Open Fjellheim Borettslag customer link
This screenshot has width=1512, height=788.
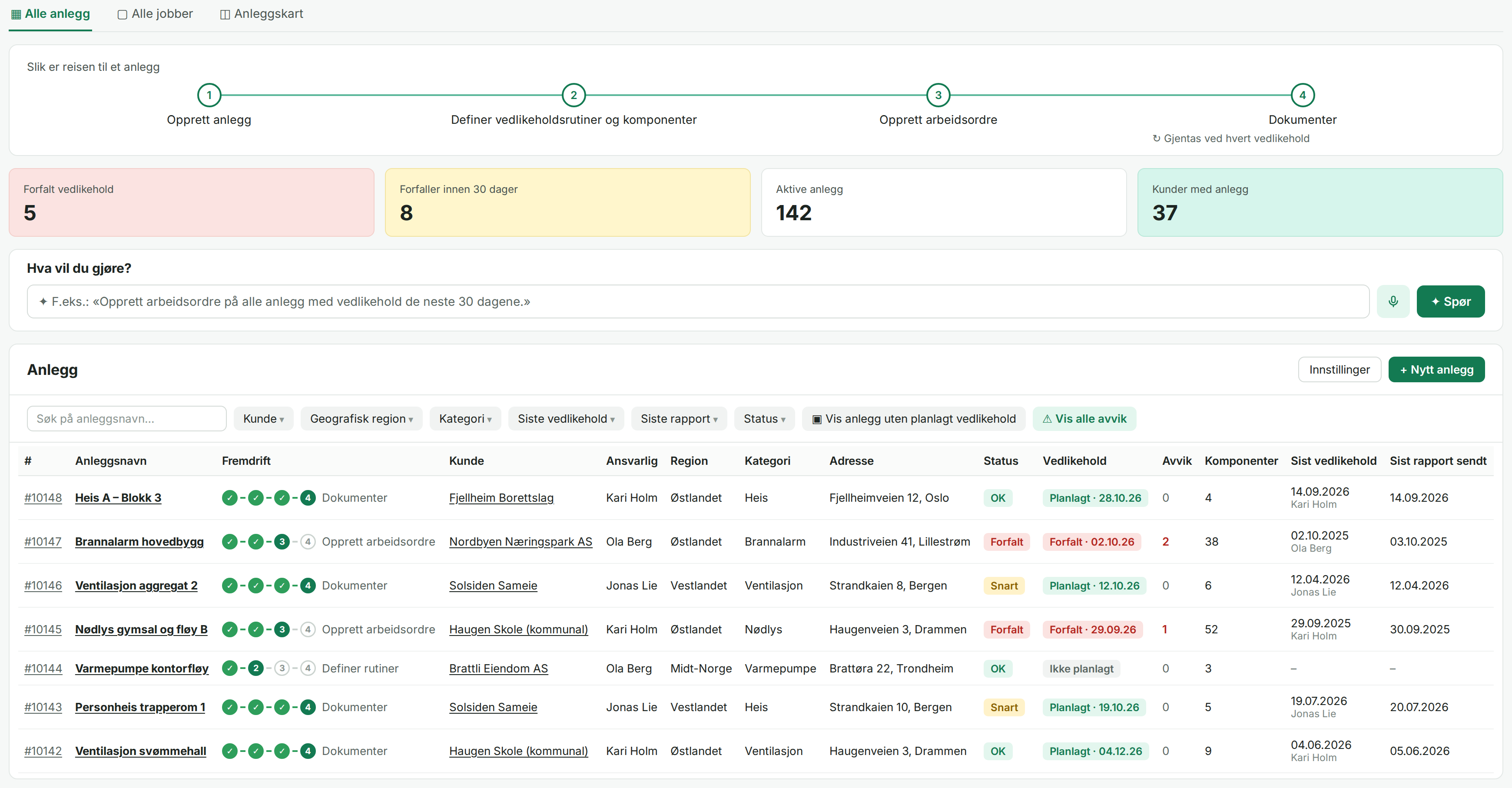501,498
